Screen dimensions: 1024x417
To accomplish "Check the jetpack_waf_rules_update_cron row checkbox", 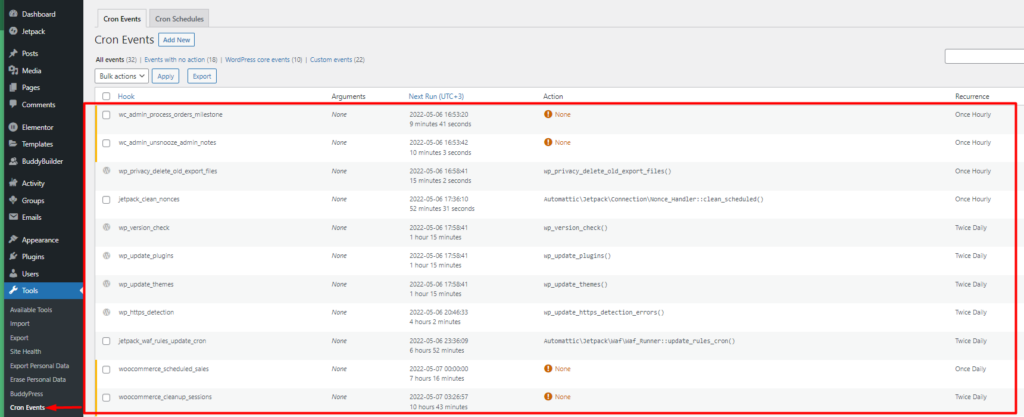I will coord(106,341).
